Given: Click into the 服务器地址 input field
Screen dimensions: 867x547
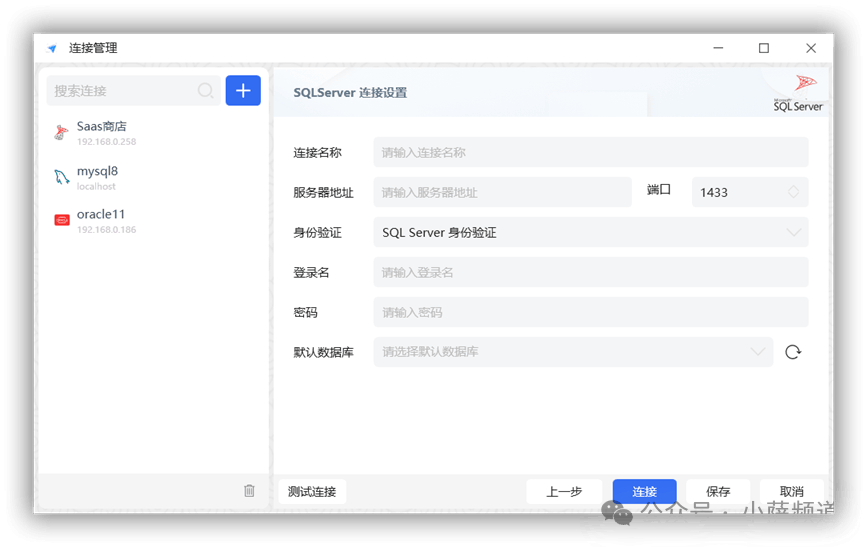Looking at the screenshot, I should pyautogui.click(x=502, y=192).
